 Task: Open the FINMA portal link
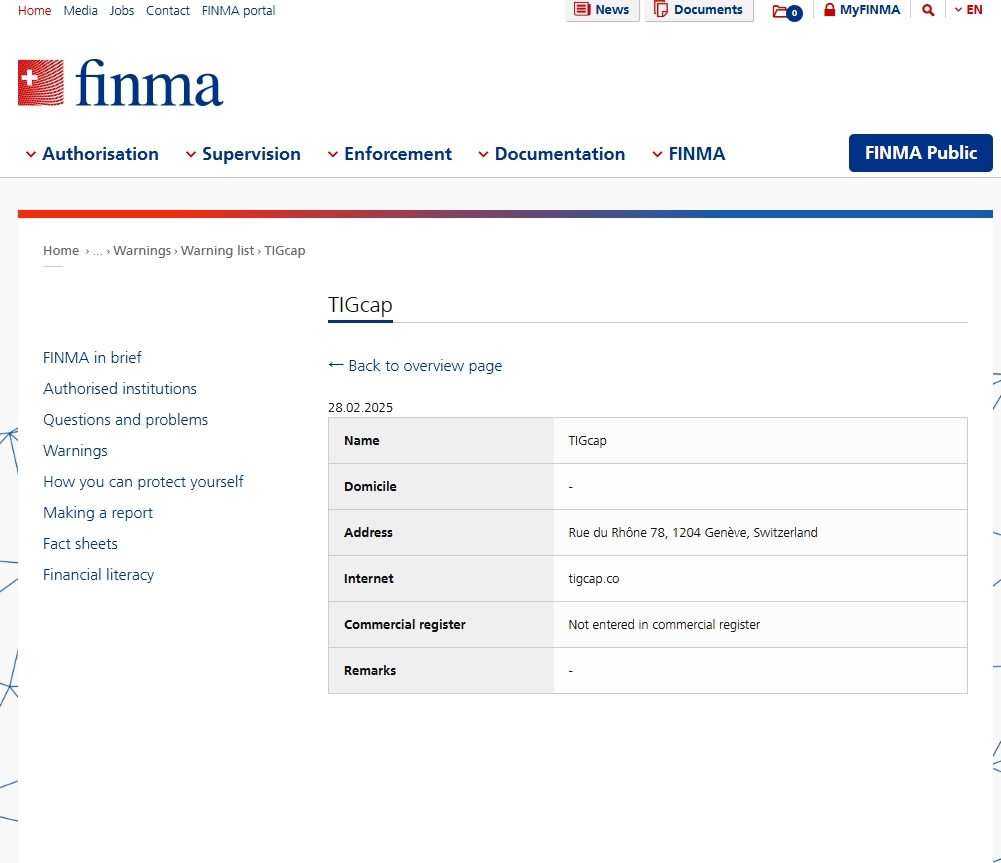tap(238, 10)
